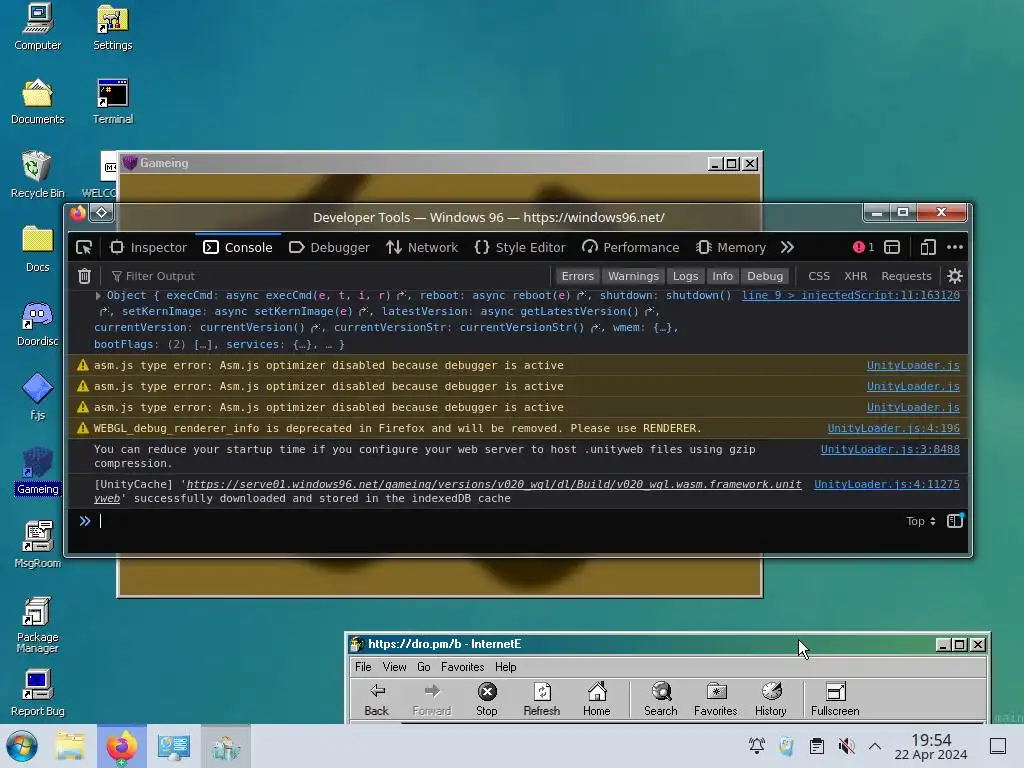Open Favorites in InternetE toolbar

(715, 699)
